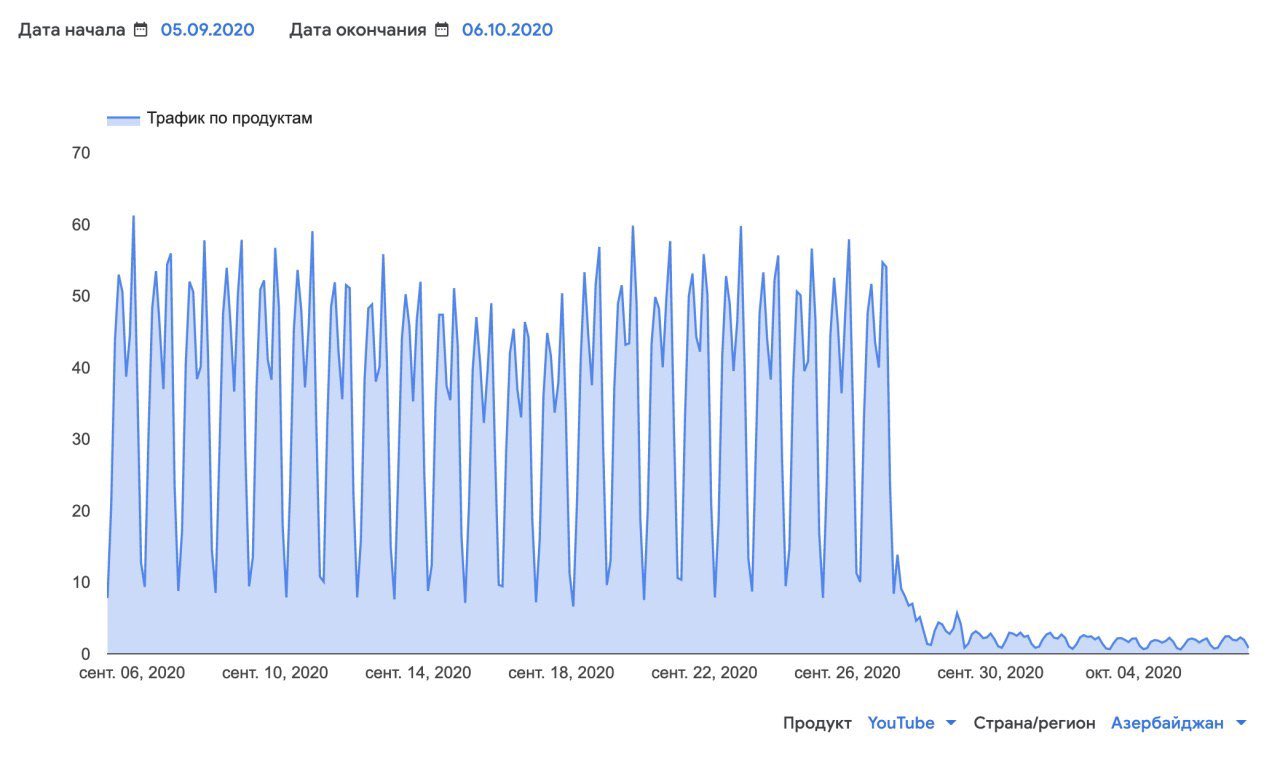
Task: Click the chart peak near 61 on Sept 6
Action: click(133, 216)
